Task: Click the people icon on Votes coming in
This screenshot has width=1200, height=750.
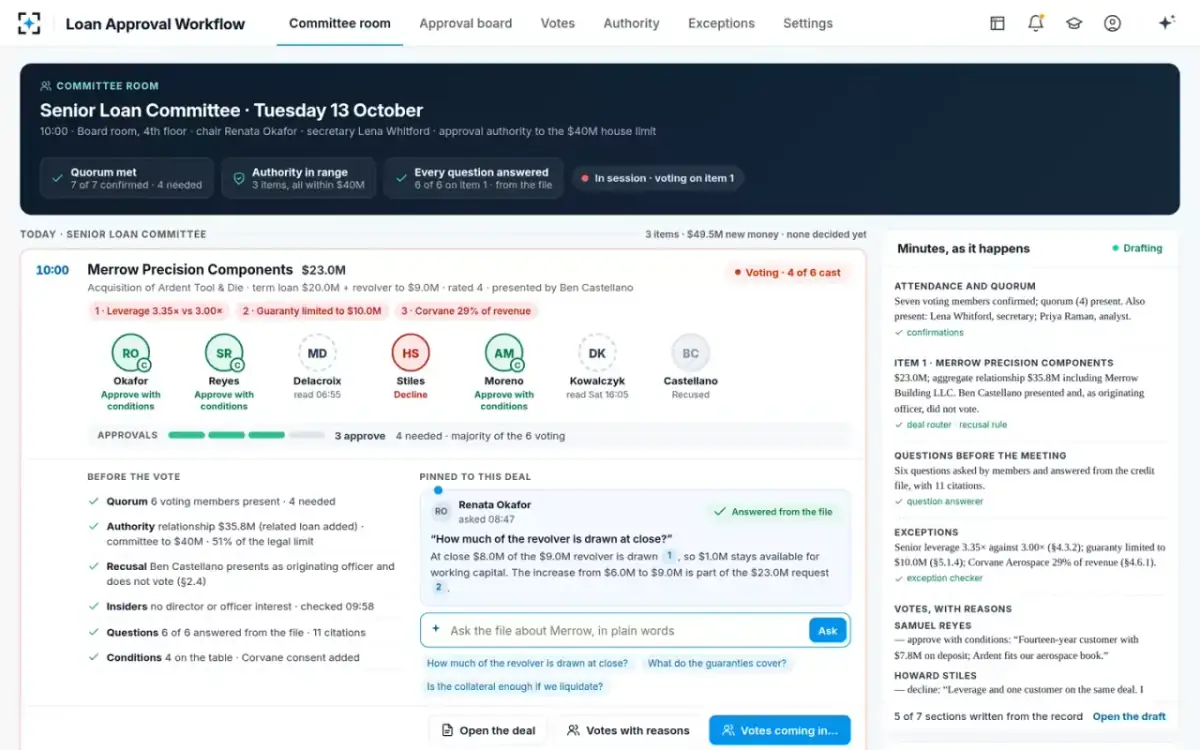Action: [728, 730]
